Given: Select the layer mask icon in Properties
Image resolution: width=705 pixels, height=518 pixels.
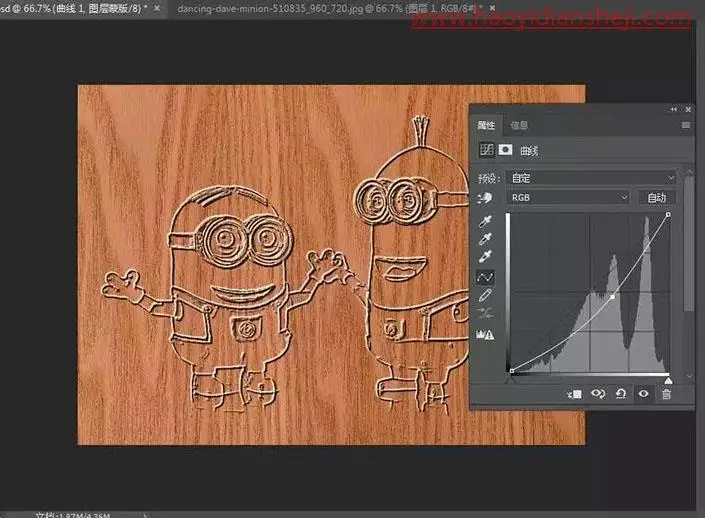Looking at the screenshot, I should click(x=505, y=149).
